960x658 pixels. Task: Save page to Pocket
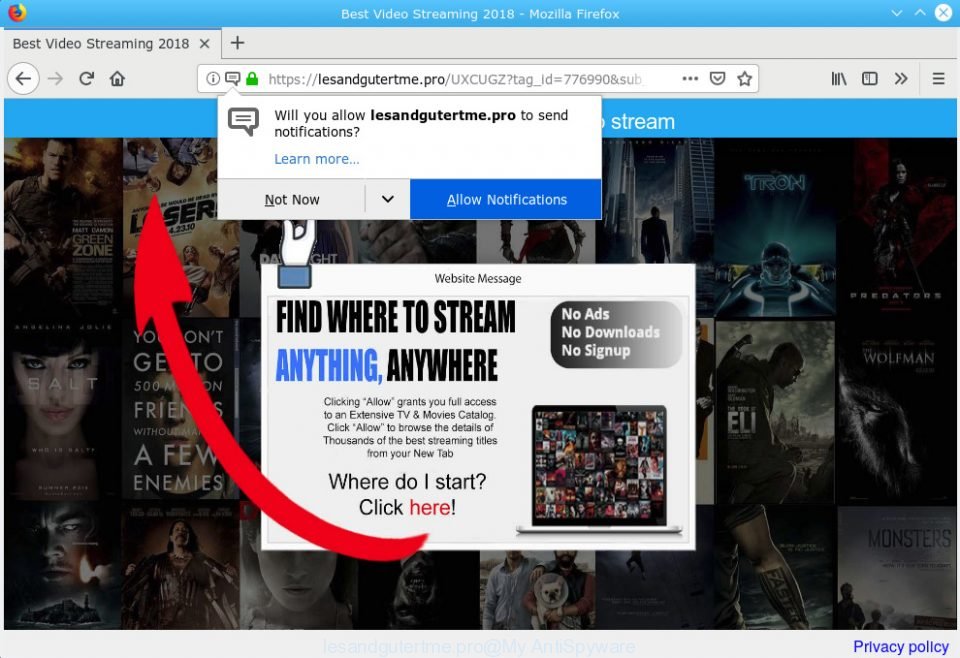coord(718,78)
